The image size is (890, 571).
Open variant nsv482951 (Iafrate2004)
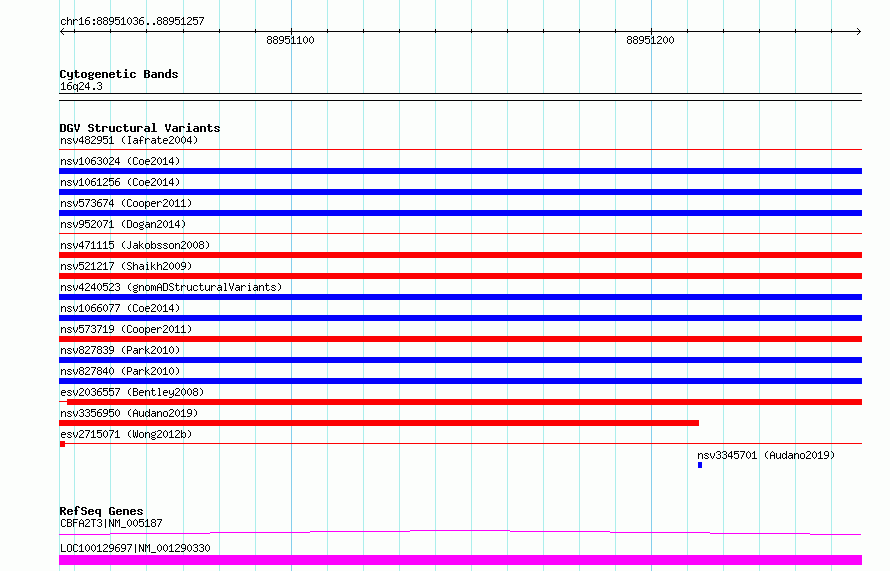(129, 140)
